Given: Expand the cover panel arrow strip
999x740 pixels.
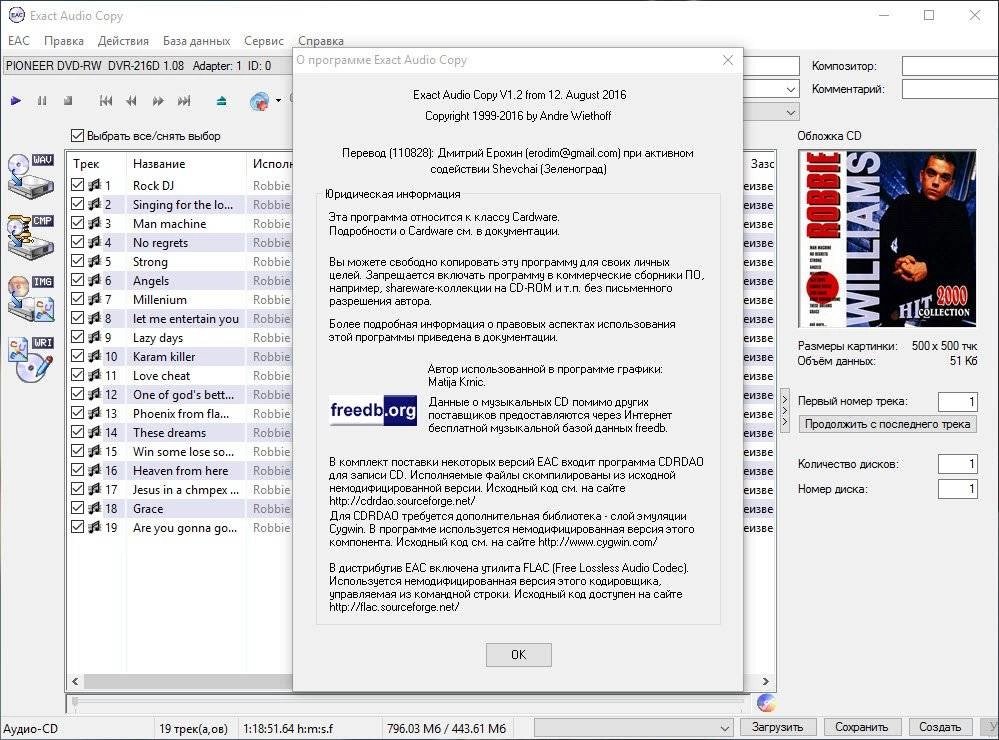Looking at the screenshot, I should click(x=785, y=410).
